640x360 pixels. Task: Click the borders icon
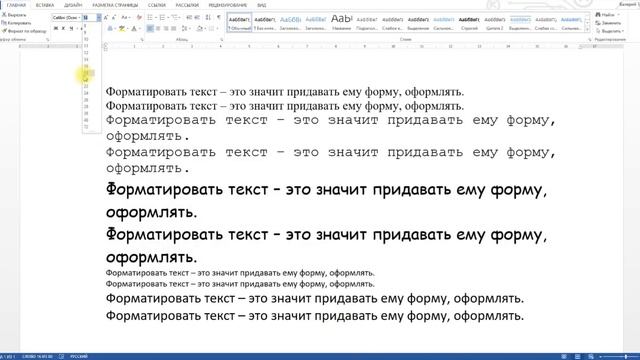click(x=211, y=29)
